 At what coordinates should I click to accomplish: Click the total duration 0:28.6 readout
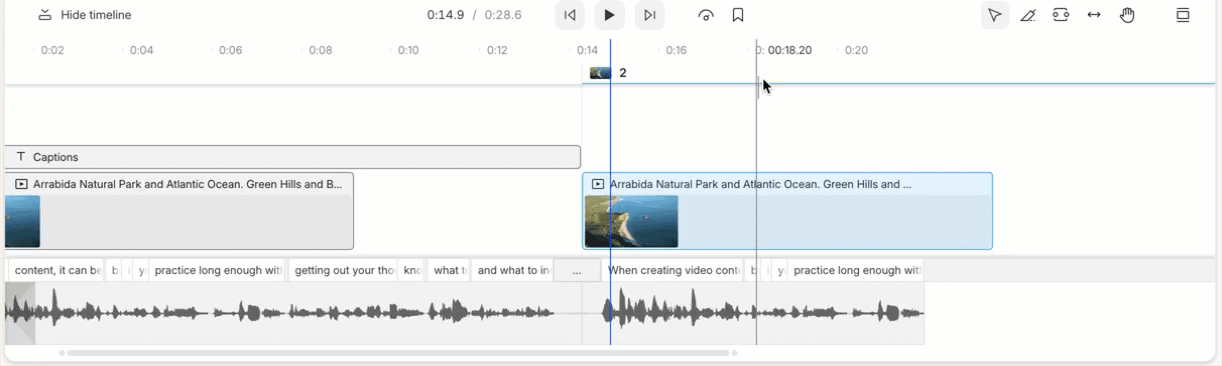(503, 15)
